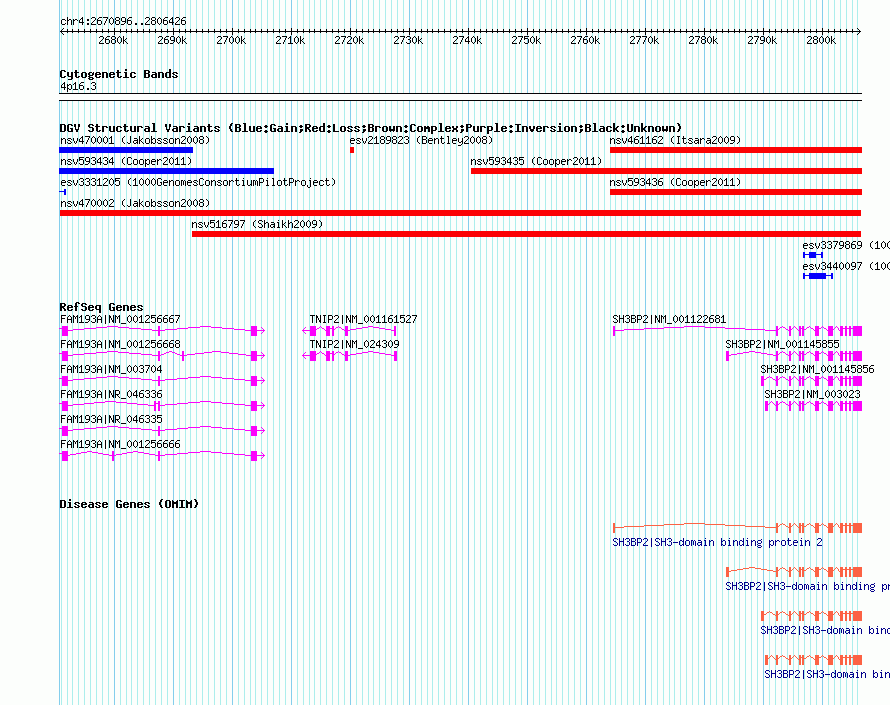This screenshot has width=890, height=705.
Task: Click the FAM193A|NM_003704 label text
Action: pos(111,369)
